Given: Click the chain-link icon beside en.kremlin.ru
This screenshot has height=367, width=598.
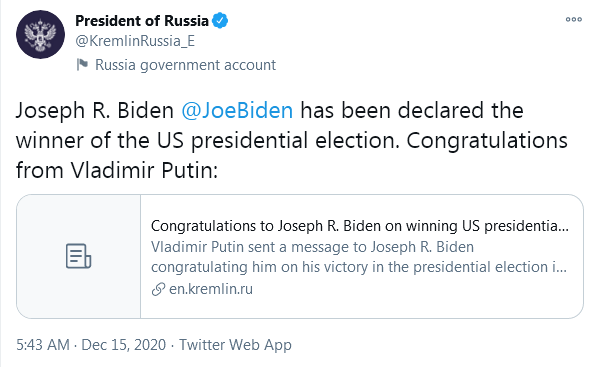Looking at the screenshot, I should coord(158,289).
